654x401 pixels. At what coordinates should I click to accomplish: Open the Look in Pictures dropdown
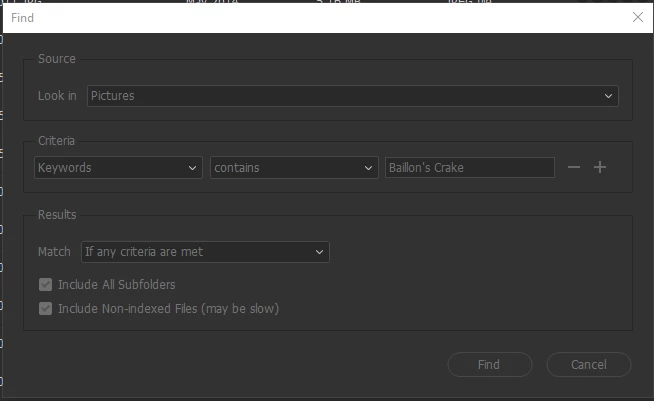pyautogui.click(x=352, y=96)
